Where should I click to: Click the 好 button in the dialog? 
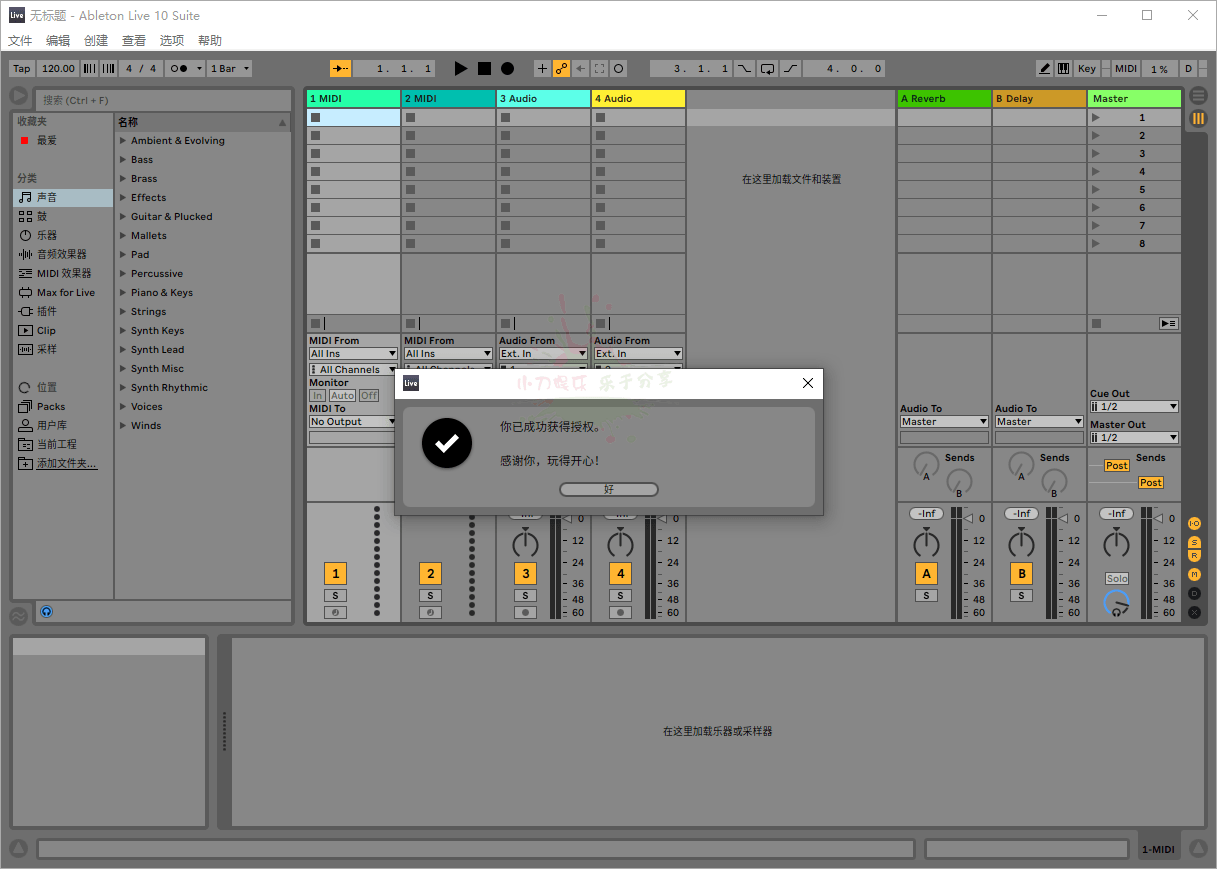click(608, 488)
